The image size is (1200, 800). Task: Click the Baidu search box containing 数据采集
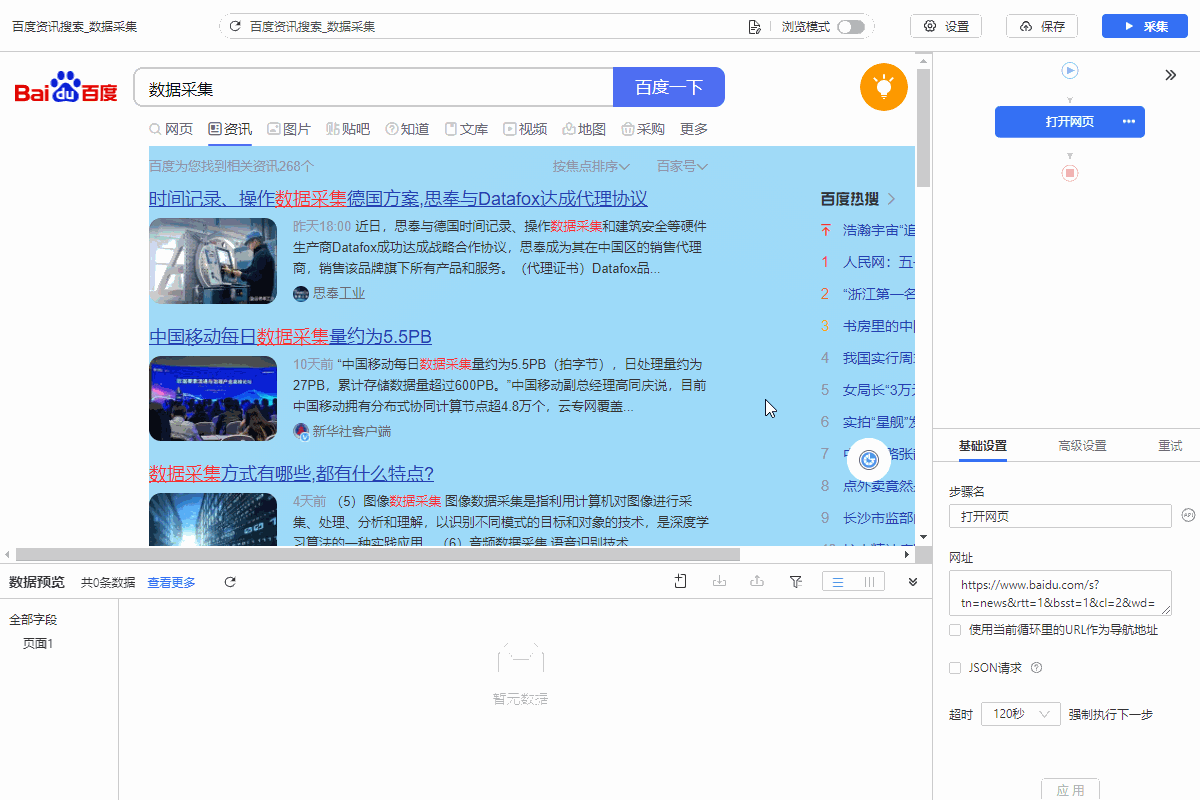pyautogui.click(x=373, y=87)
